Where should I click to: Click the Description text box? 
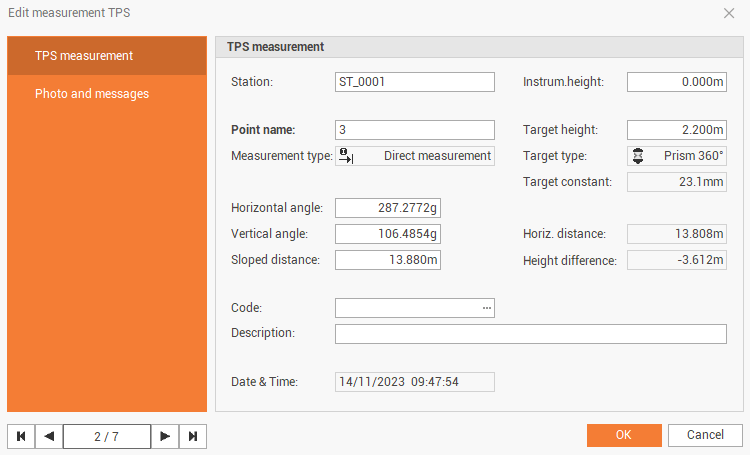click(x=530, y=334)
